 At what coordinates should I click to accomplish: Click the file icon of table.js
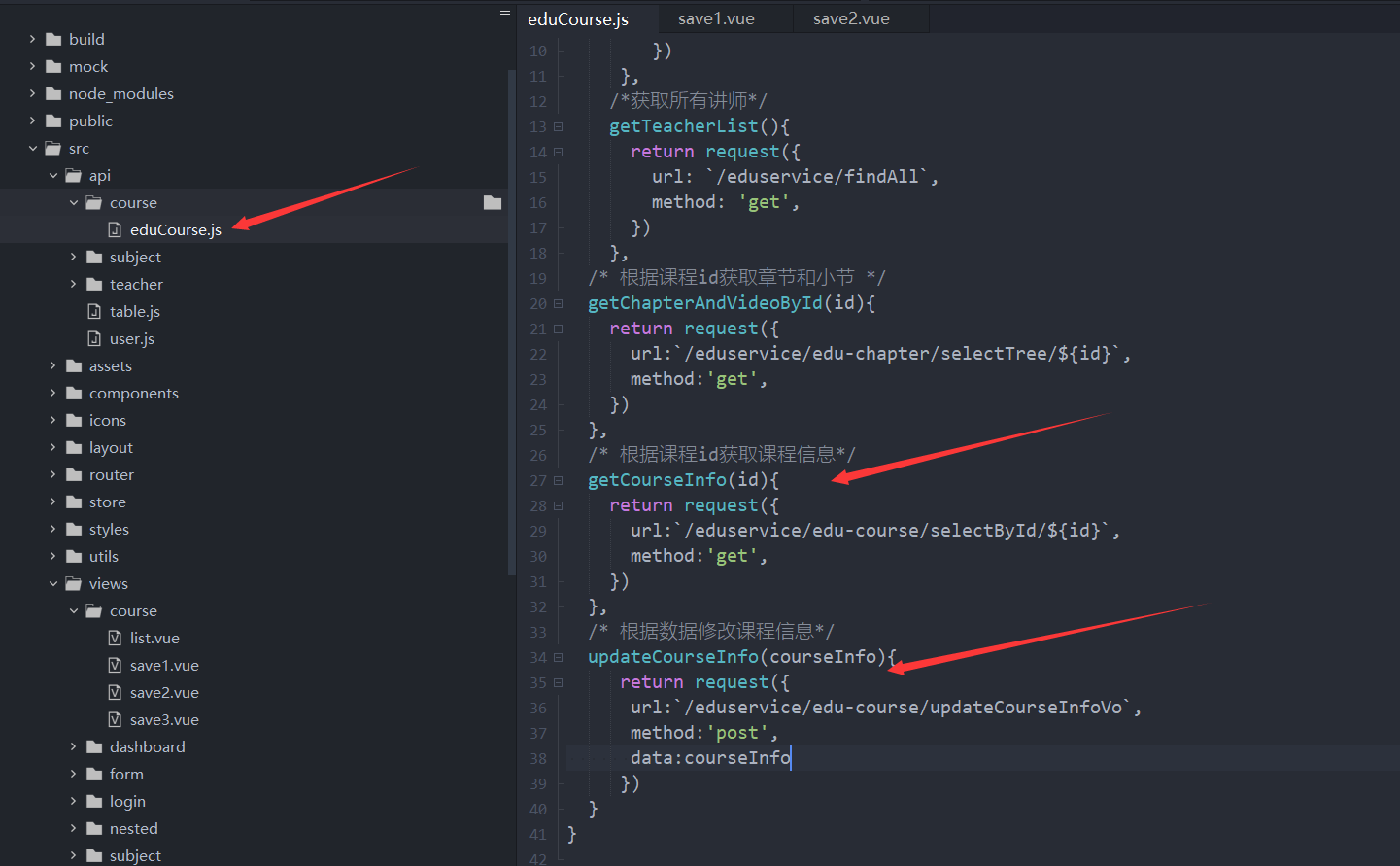click(x=94, y=312)
